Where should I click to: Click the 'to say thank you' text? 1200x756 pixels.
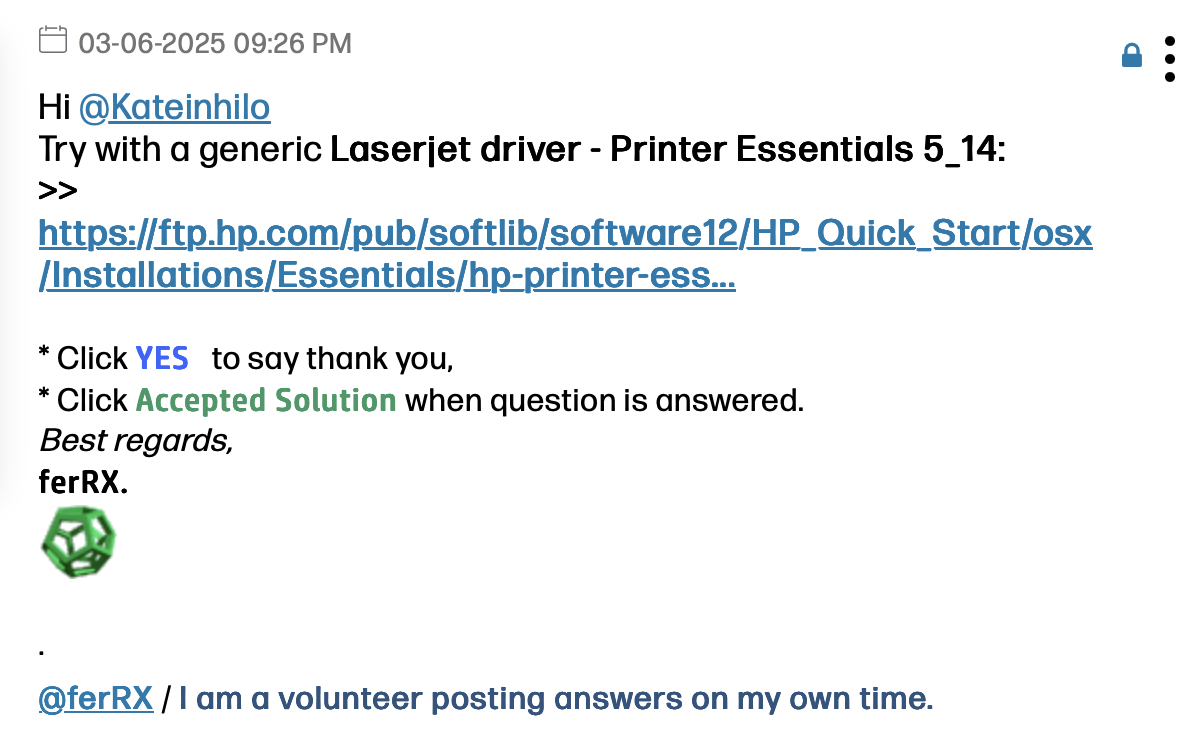pos(333,358)
